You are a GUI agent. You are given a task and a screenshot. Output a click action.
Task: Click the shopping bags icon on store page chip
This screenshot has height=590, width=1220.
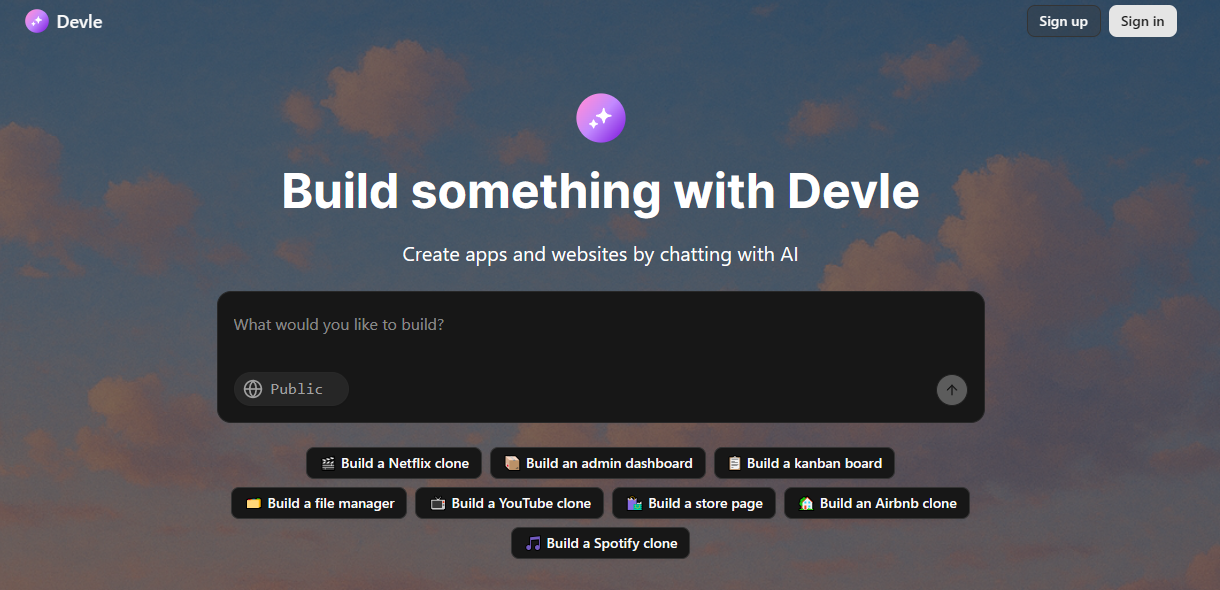[x=634, y=503]
